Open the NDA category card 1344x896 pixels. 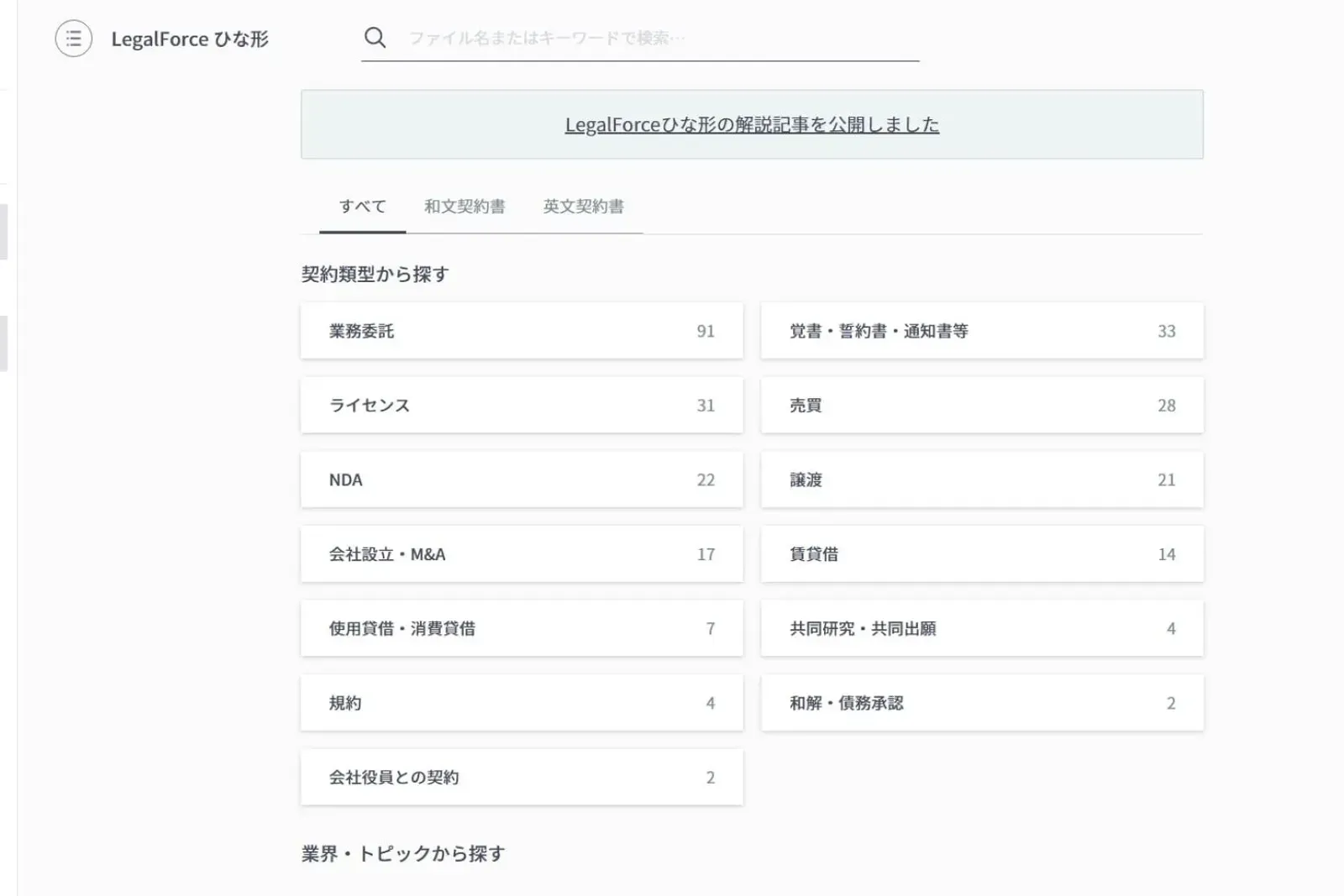[x=522, y=479]
